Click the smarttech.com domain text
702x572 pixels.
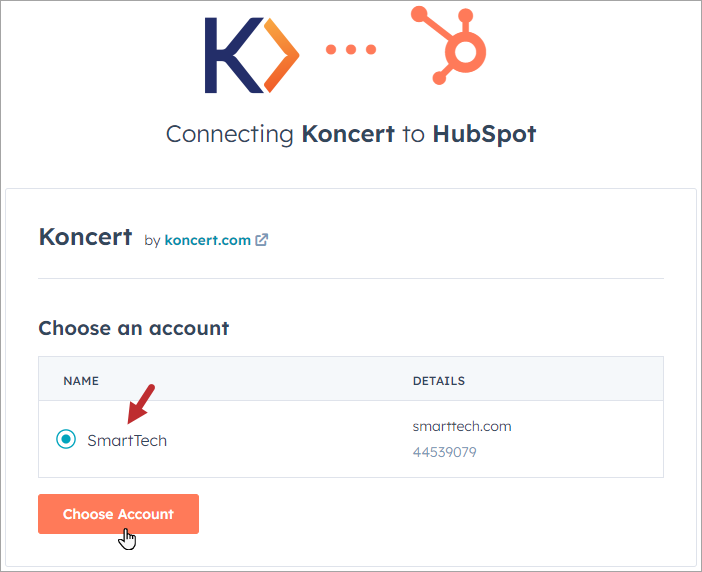point(462,427)
